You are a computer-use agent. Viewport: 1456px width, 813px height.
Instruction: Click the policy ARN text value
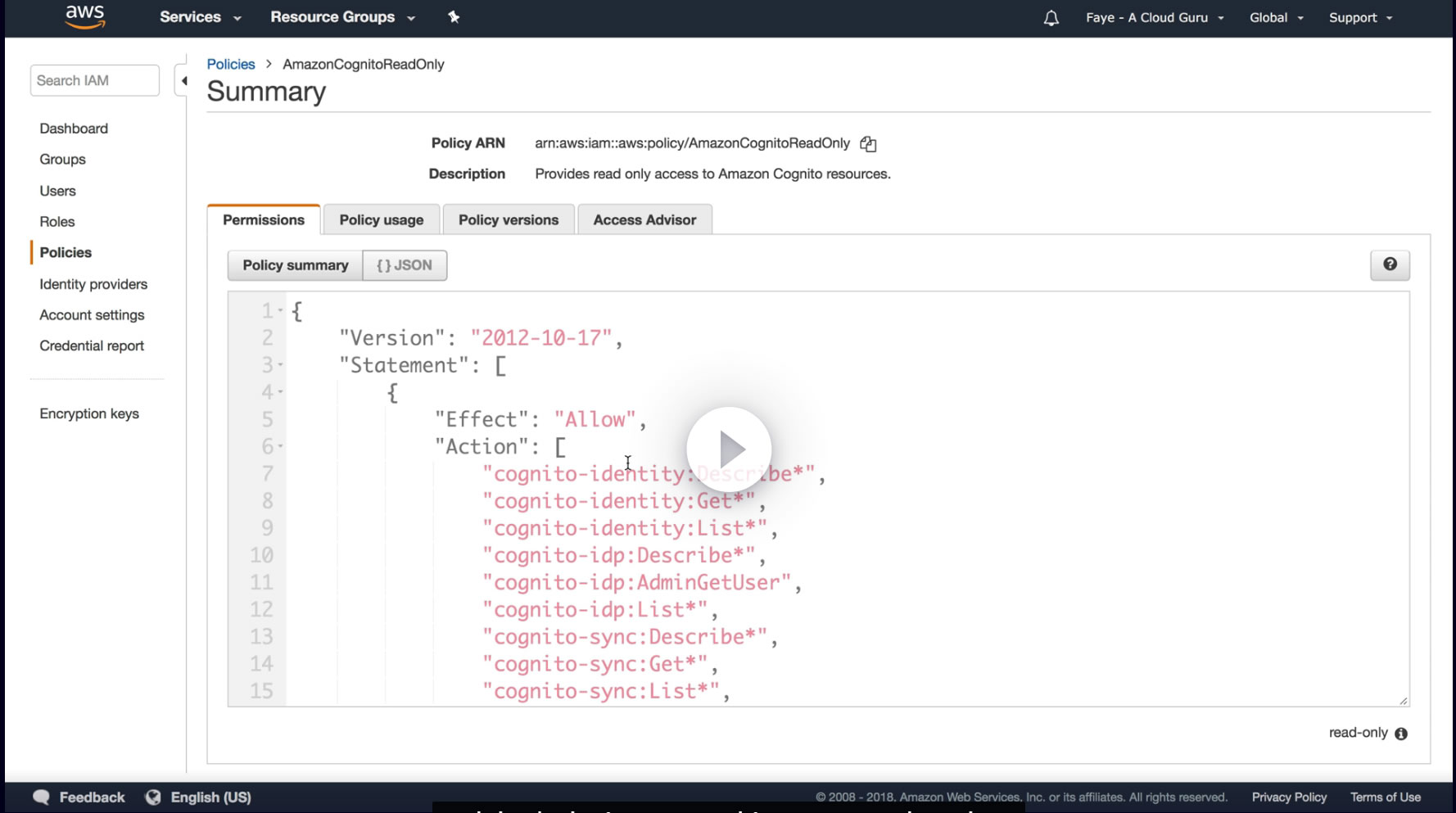click(692, 143)
